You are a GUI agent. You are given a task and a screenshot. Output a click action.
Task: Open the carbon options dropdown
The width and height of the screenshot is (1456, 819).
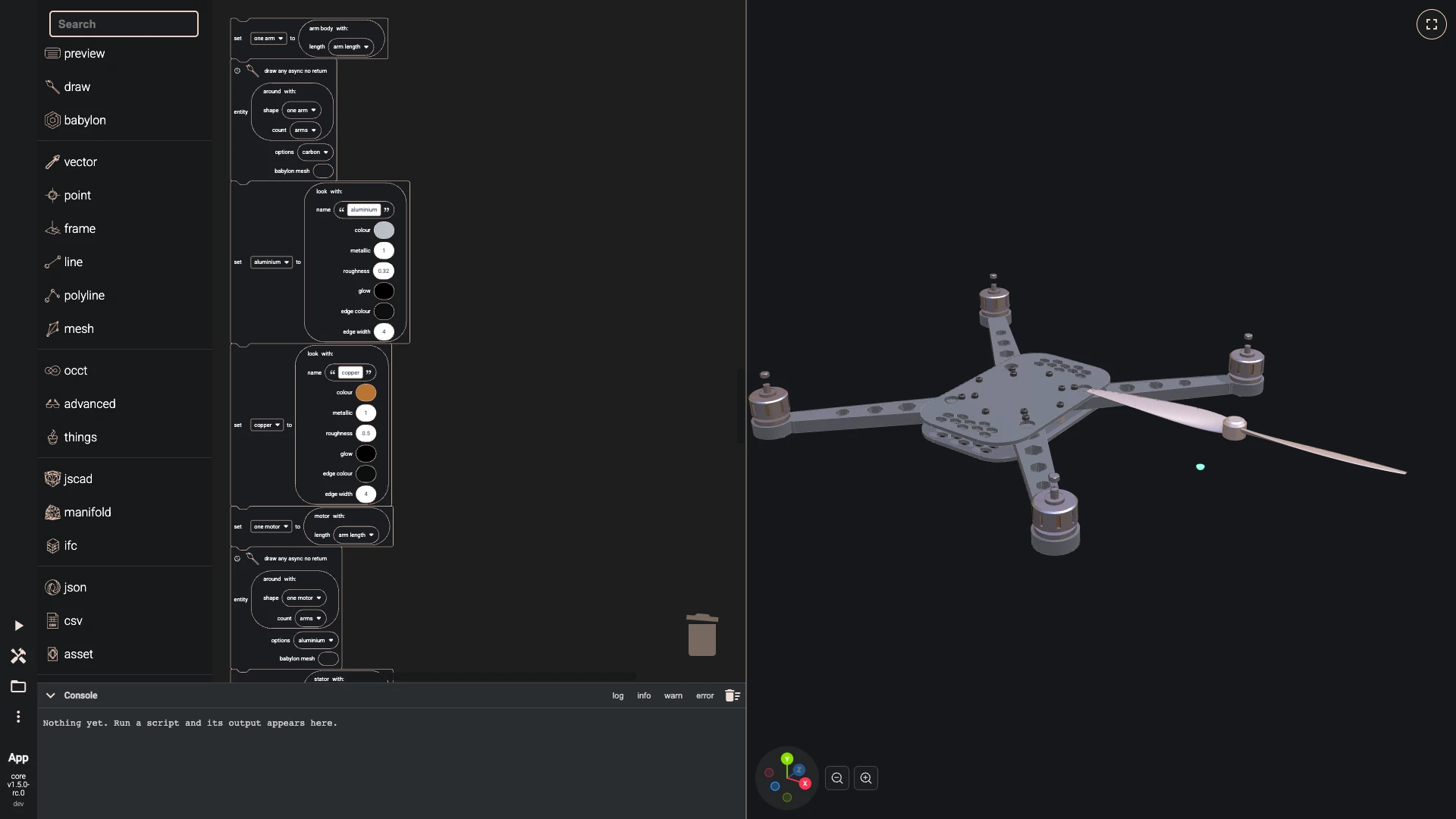[315, 152]
